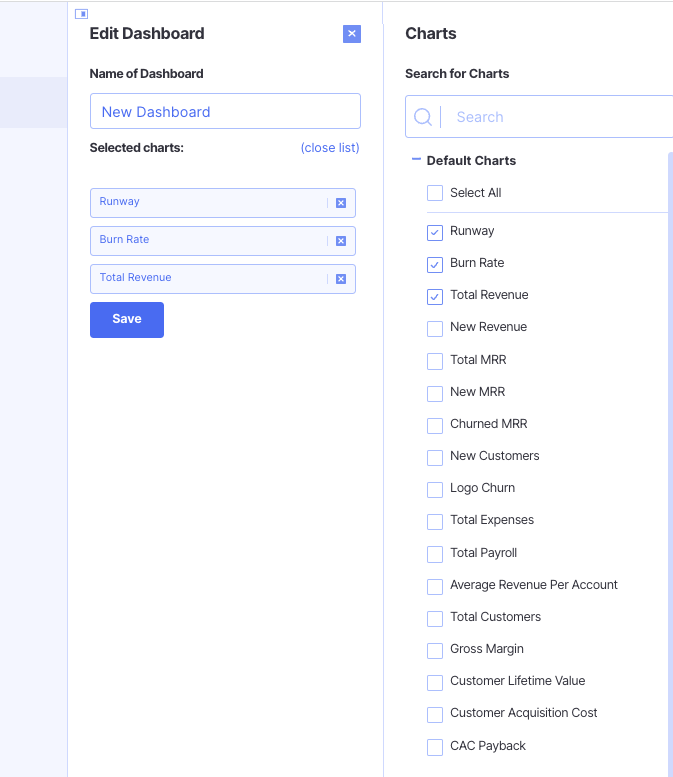673x777 pixels.
Task: Check the Select All checkbox
Action: coord(435,193)
